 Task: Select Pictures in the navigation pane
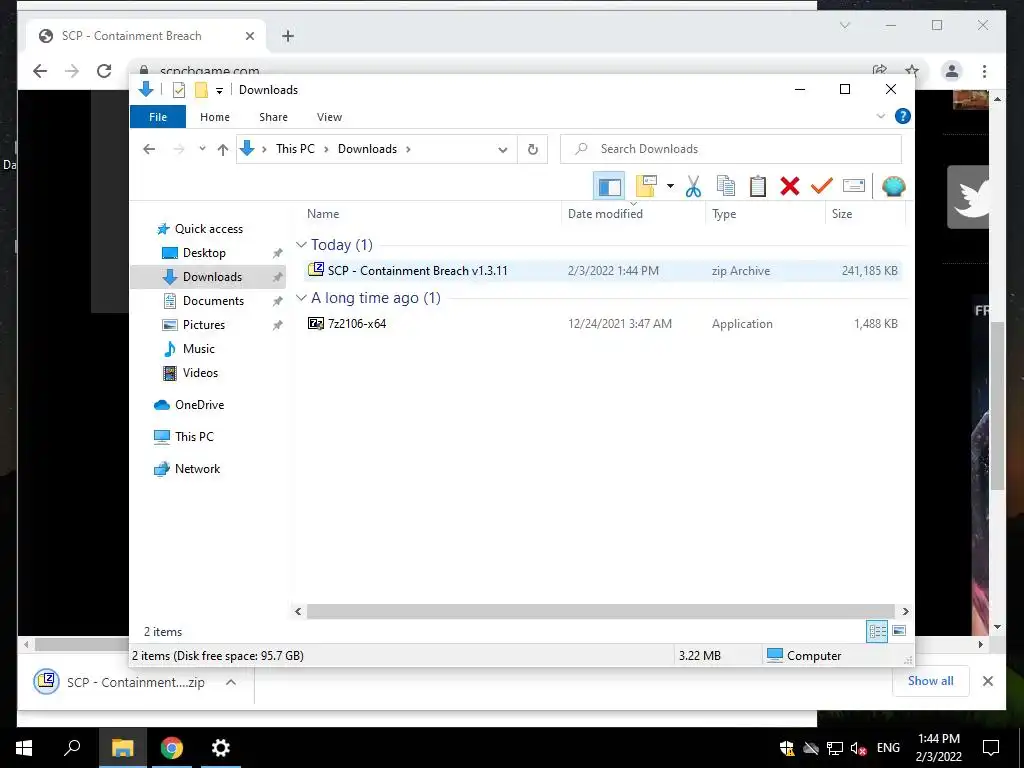click(x=203, y=325)
